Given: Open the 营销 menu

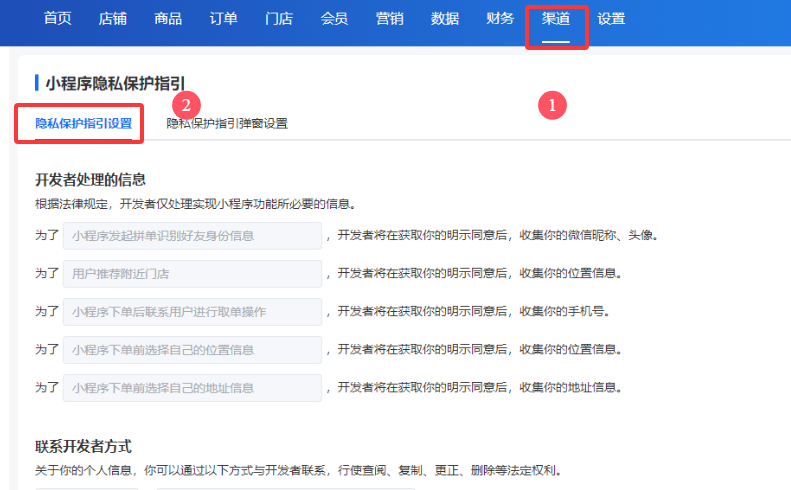Looking at the screenshot, I should pyautogui.click(x=389, y=19).
